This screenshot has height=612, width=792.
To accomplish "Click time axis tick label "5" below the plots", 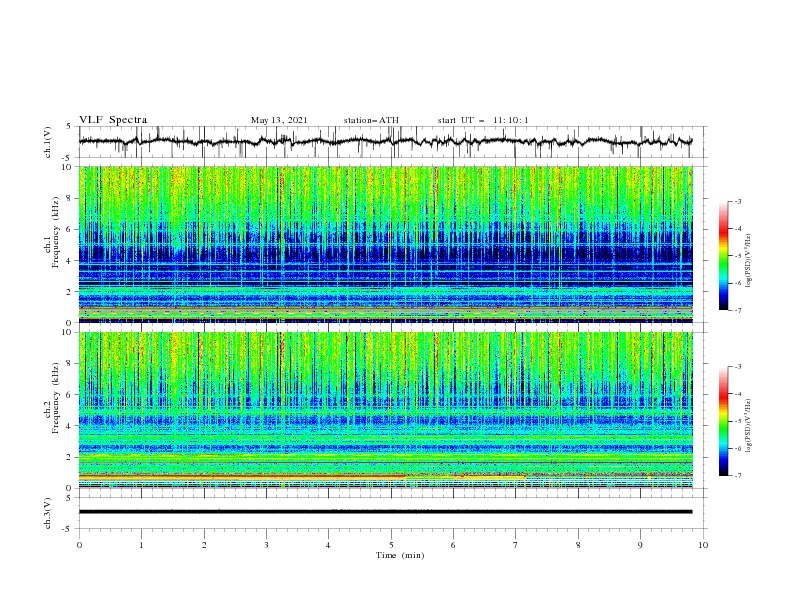I will [x=391, y=545].
